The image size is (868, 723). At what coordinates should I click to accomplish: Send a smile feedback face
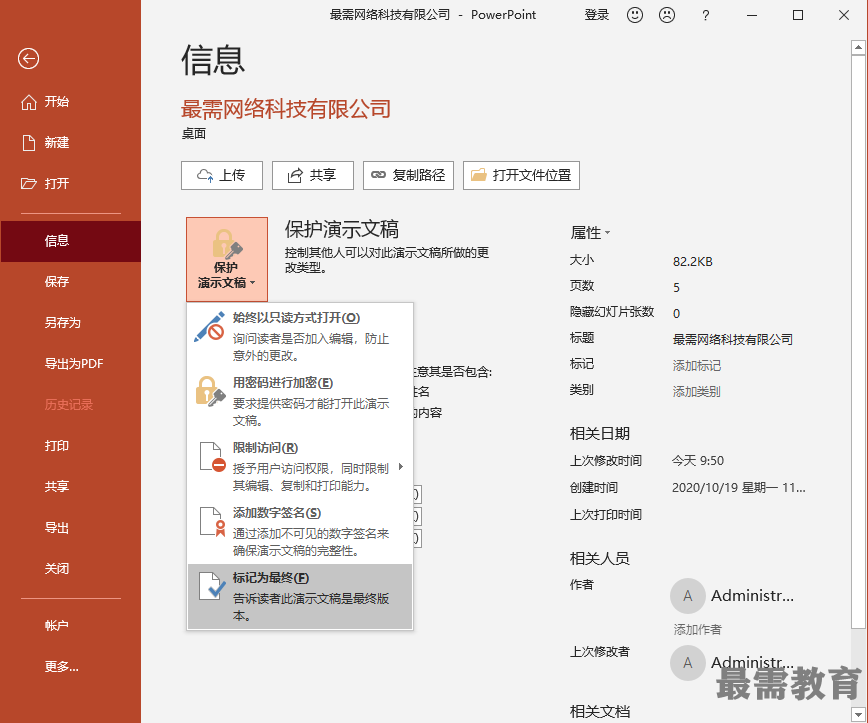[x=635, y=15]
